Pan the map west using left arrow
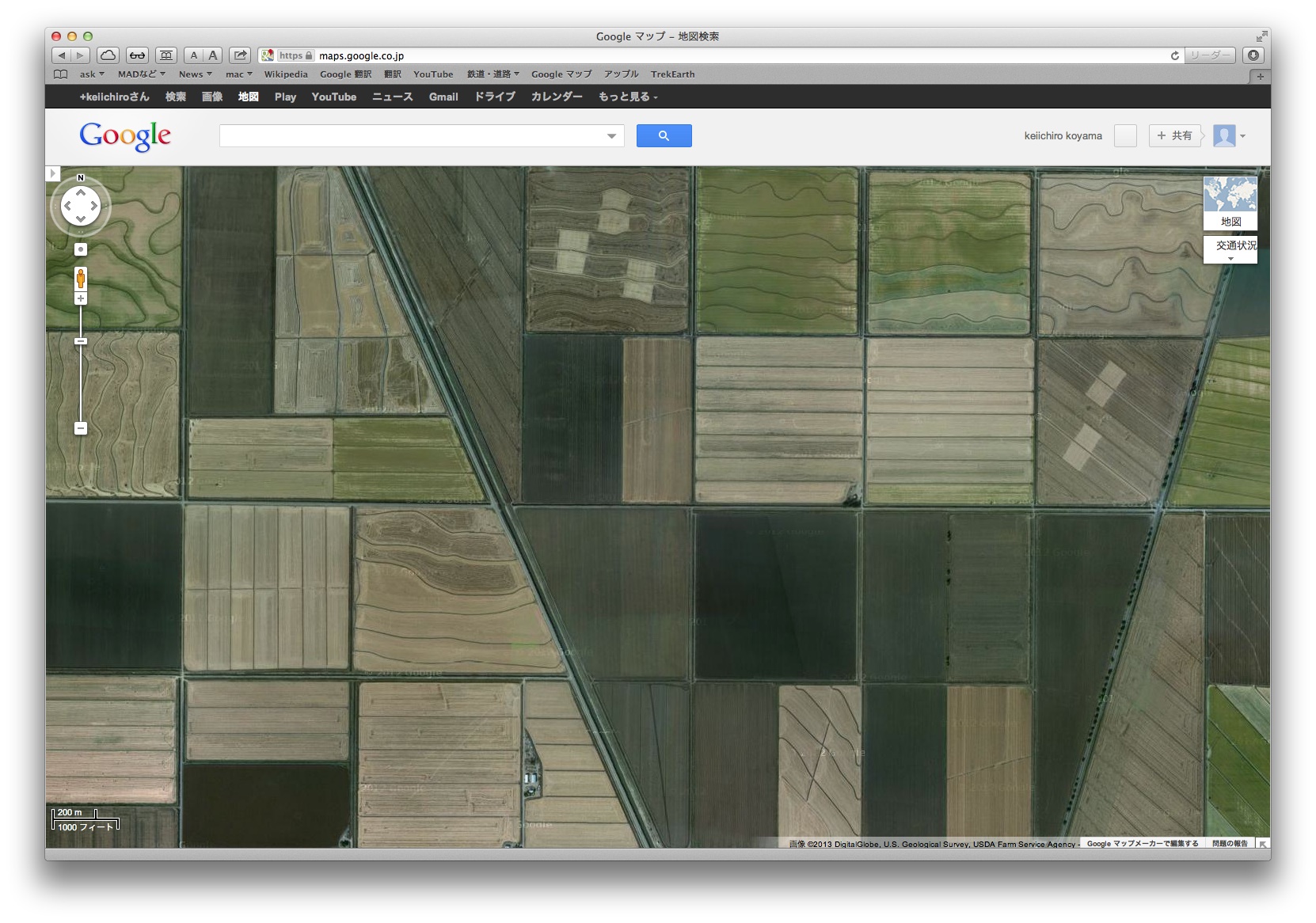This screenshot has width=1316, height=923. [67, 206]
